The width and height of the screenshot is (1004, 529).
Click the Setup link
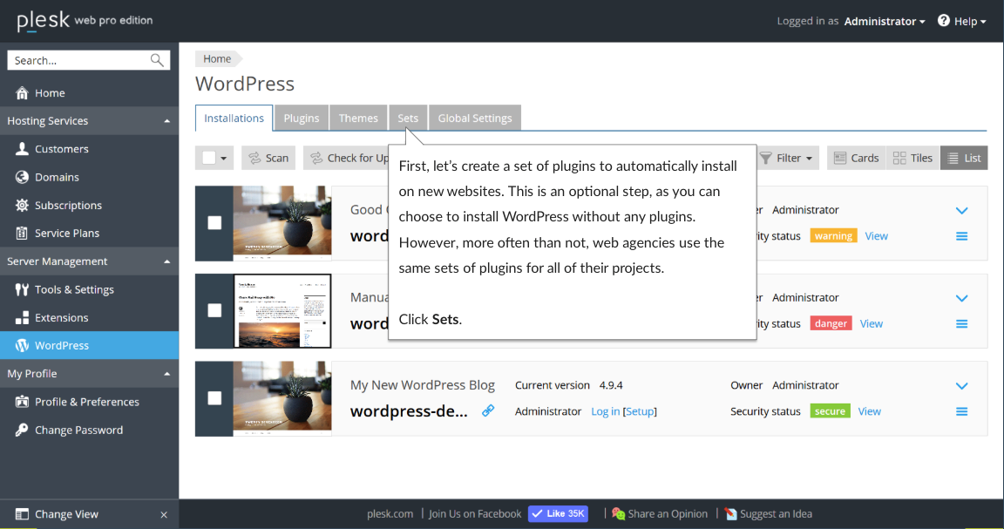point(640,411)
